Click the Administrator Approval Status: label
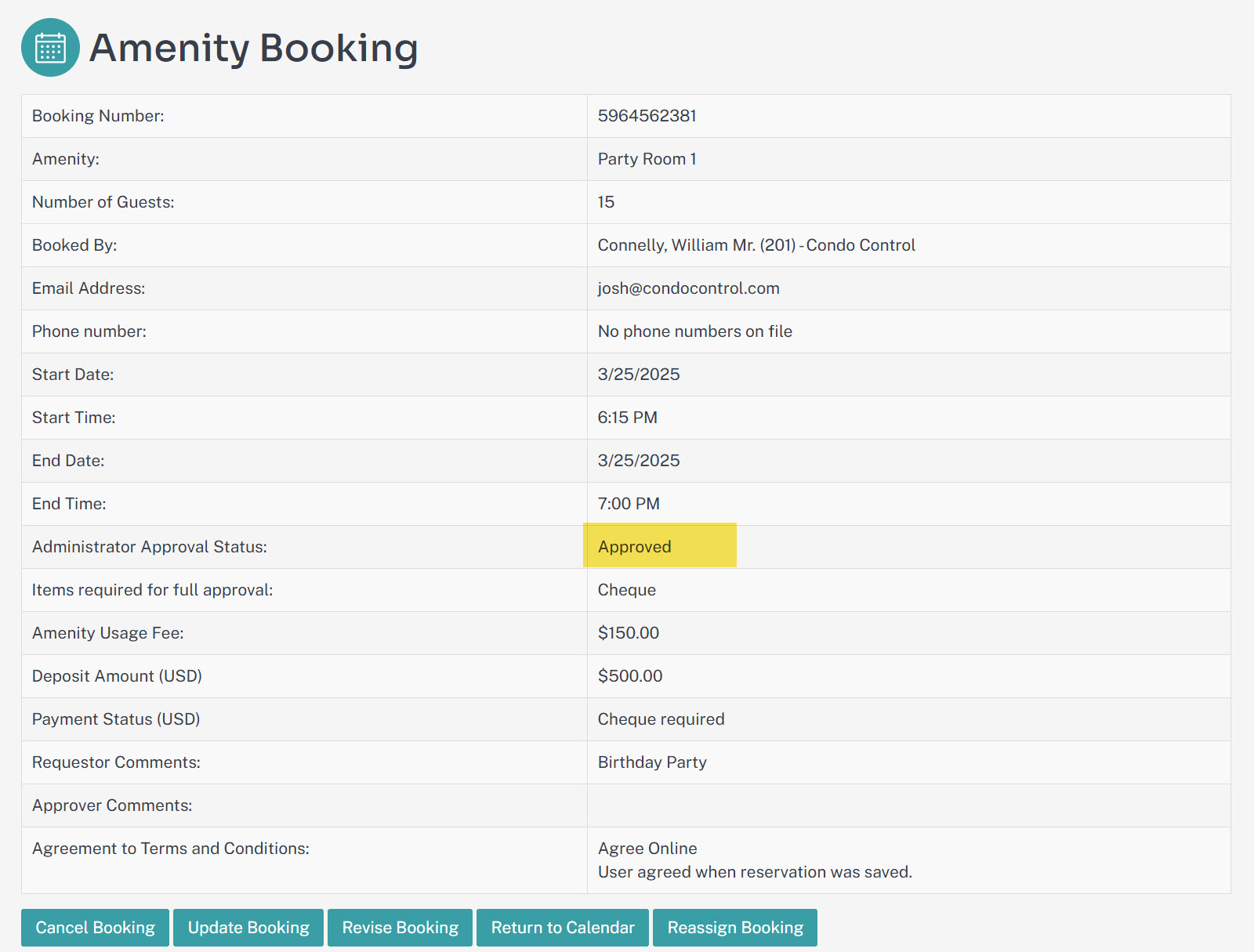The image size is (1254, 952). [x=150, y=547]
